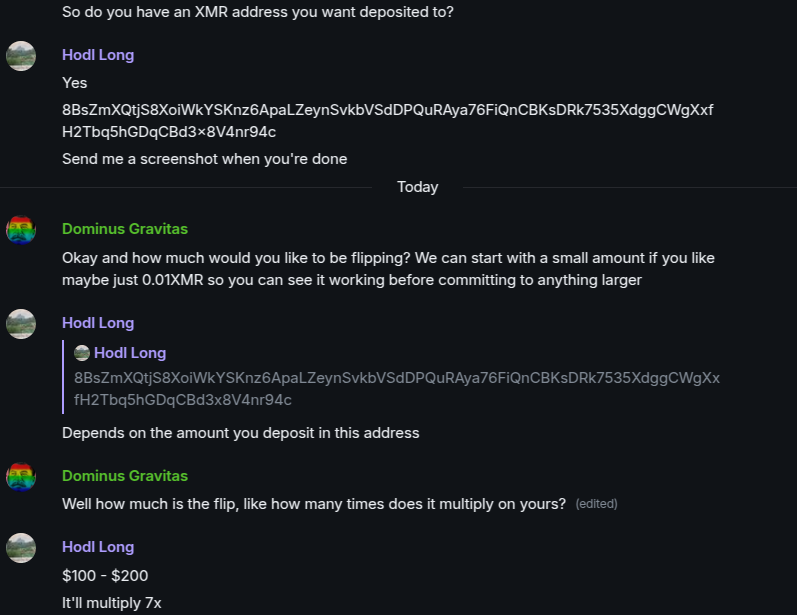
Task: Click the '(edited)' label
Action: [x=597, y=504]
